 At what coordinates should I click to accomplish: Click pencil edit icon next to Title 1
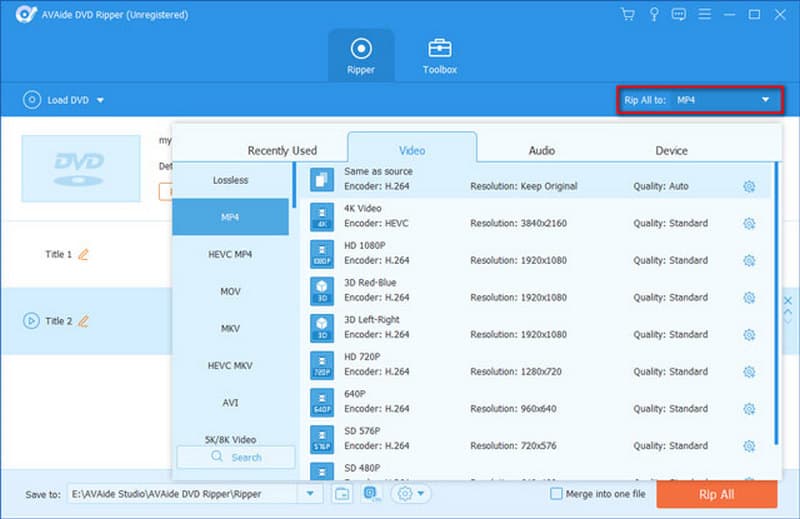pyautogui.click(x=84, y=255)
